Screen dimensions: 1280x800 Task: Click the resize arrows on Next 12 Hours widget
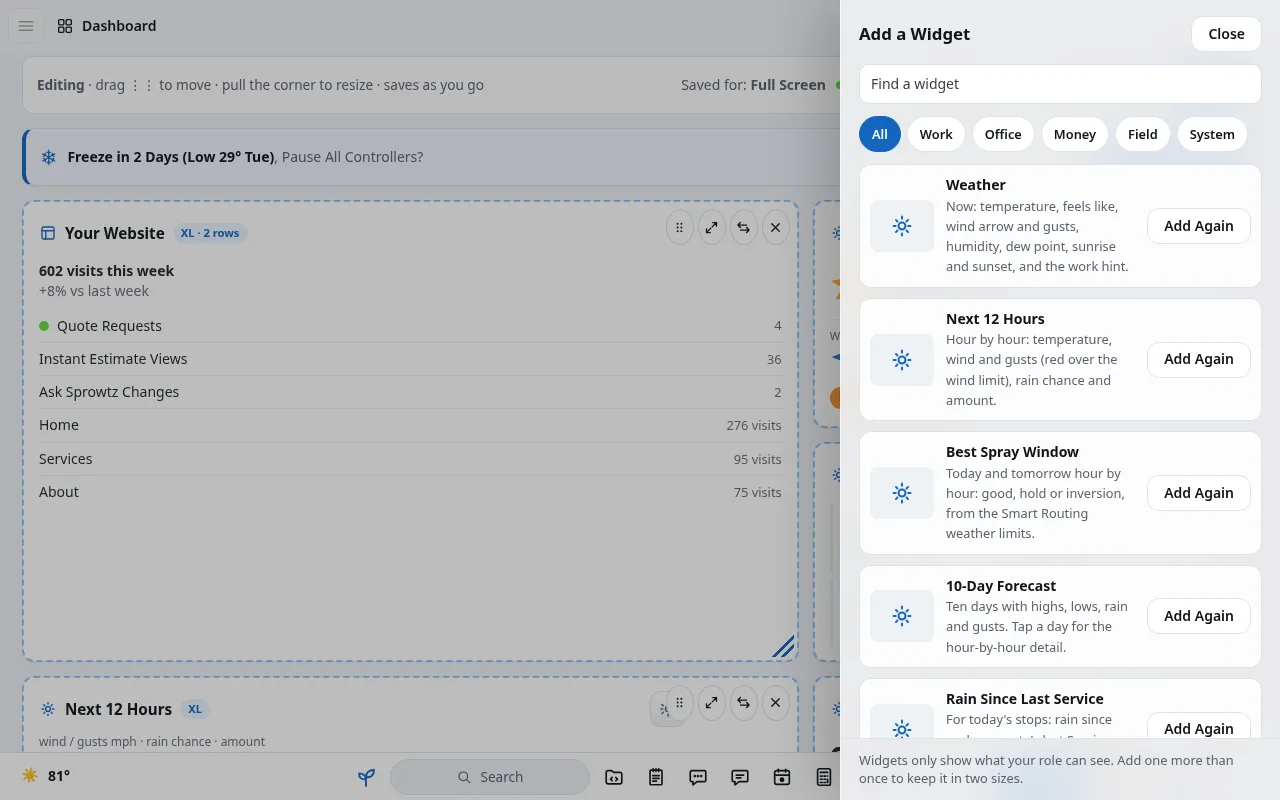711,703
